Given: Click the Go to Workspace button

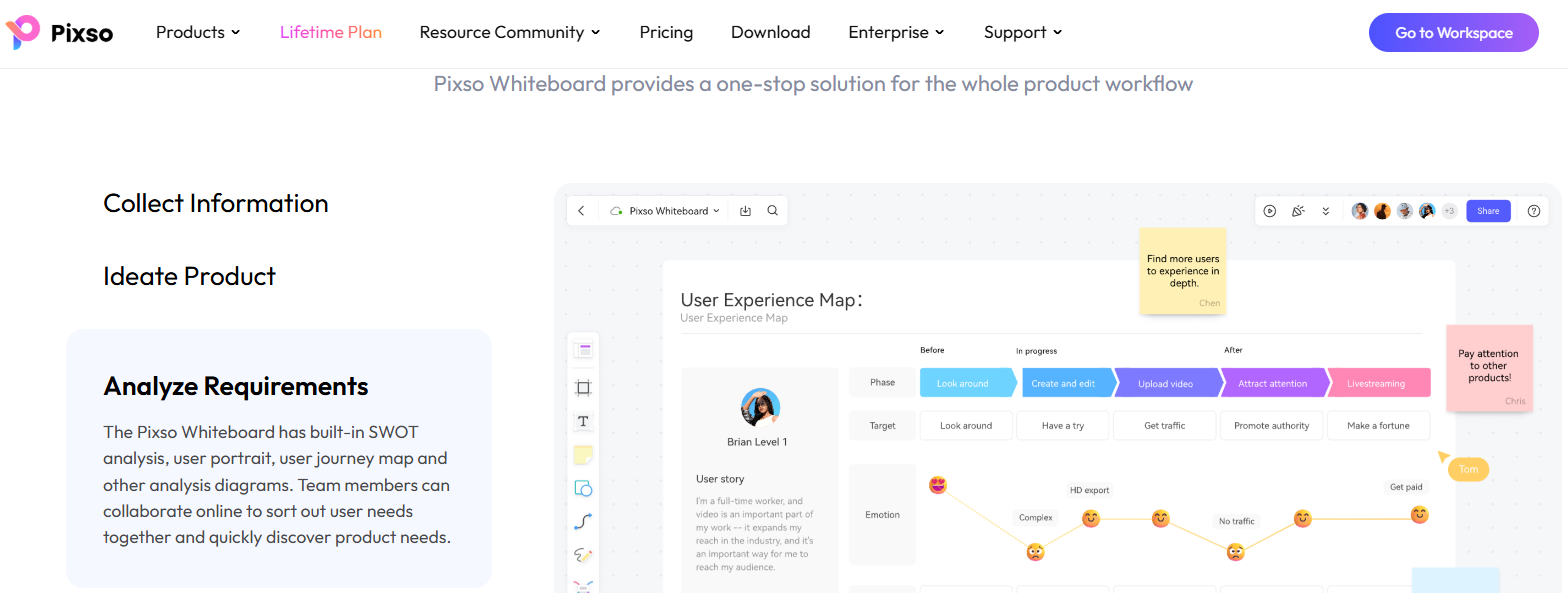Looking at the screenshot, I should point(1454,32).
